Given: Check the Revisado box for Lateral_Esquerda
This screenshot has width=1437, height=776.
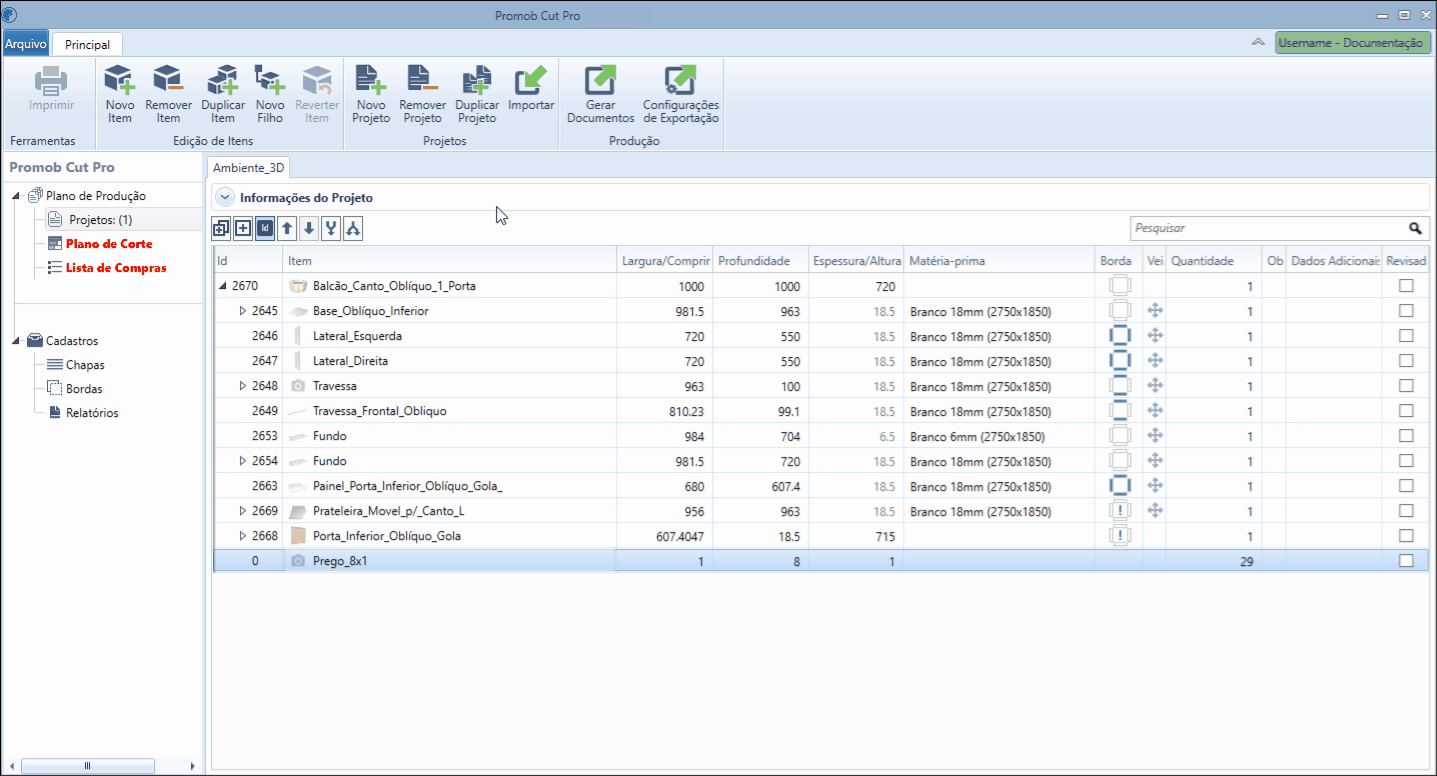Looking at the screenshot, I should pyautogui.click(x=1406, y=336).
